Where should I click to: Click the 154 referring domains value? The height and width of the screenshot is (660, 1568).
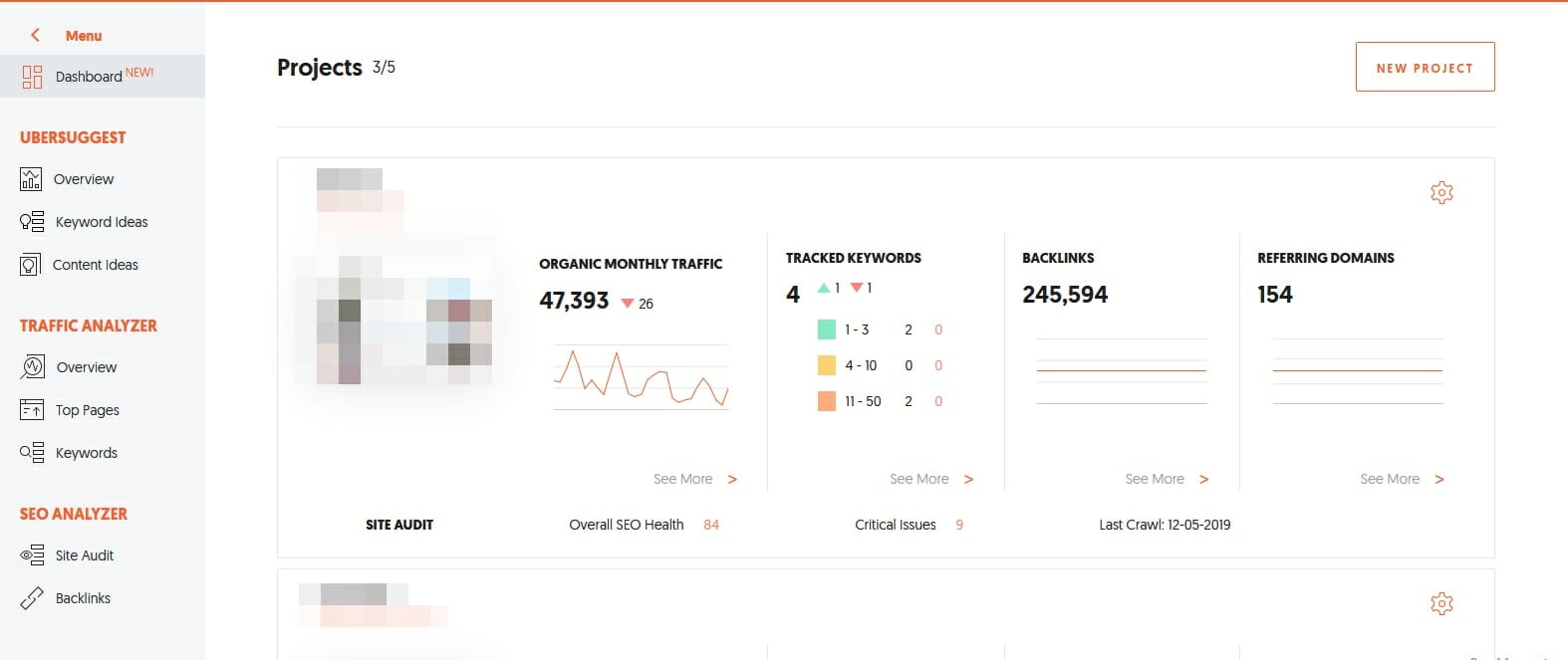(x=1275, y=295)
